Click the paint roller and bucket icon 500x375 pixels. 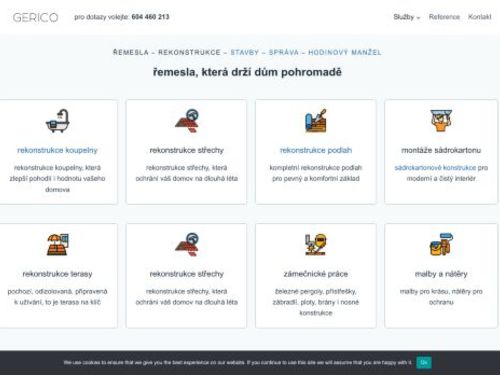point(441,245)
